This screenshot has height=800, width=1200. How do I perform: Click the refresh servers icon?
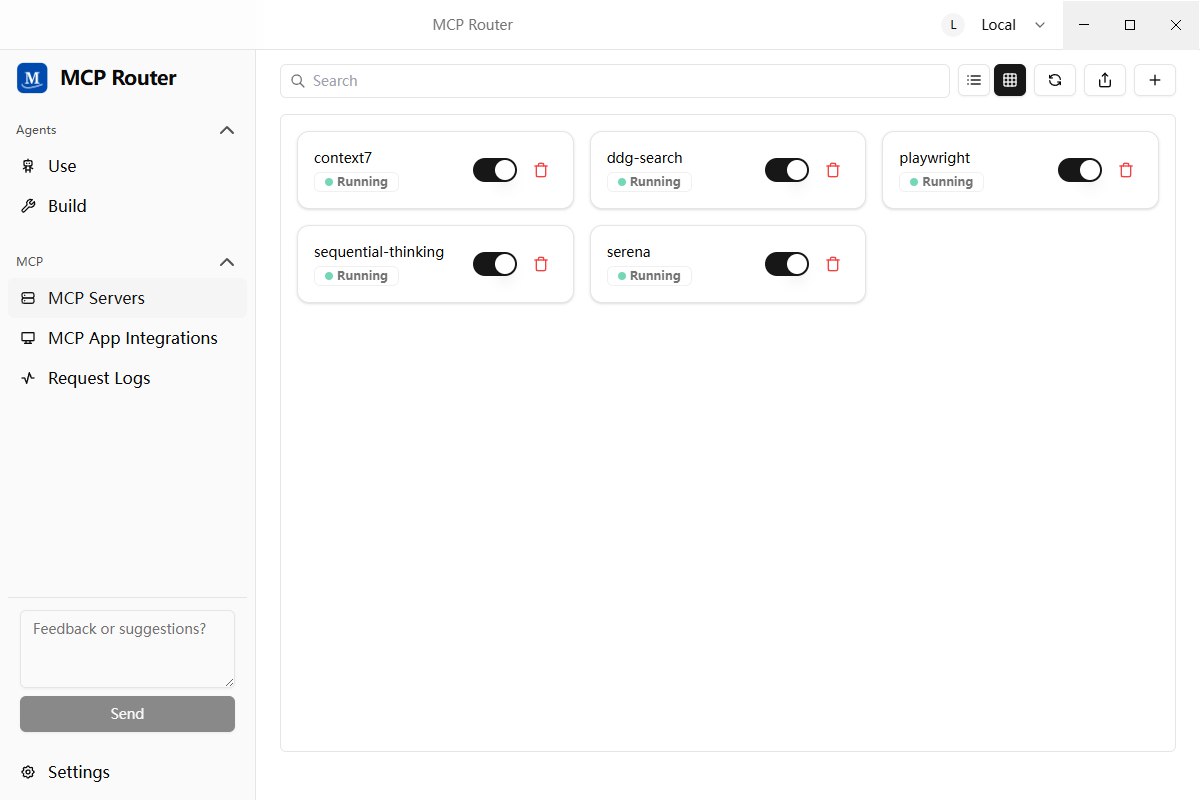pos(1055,81)
